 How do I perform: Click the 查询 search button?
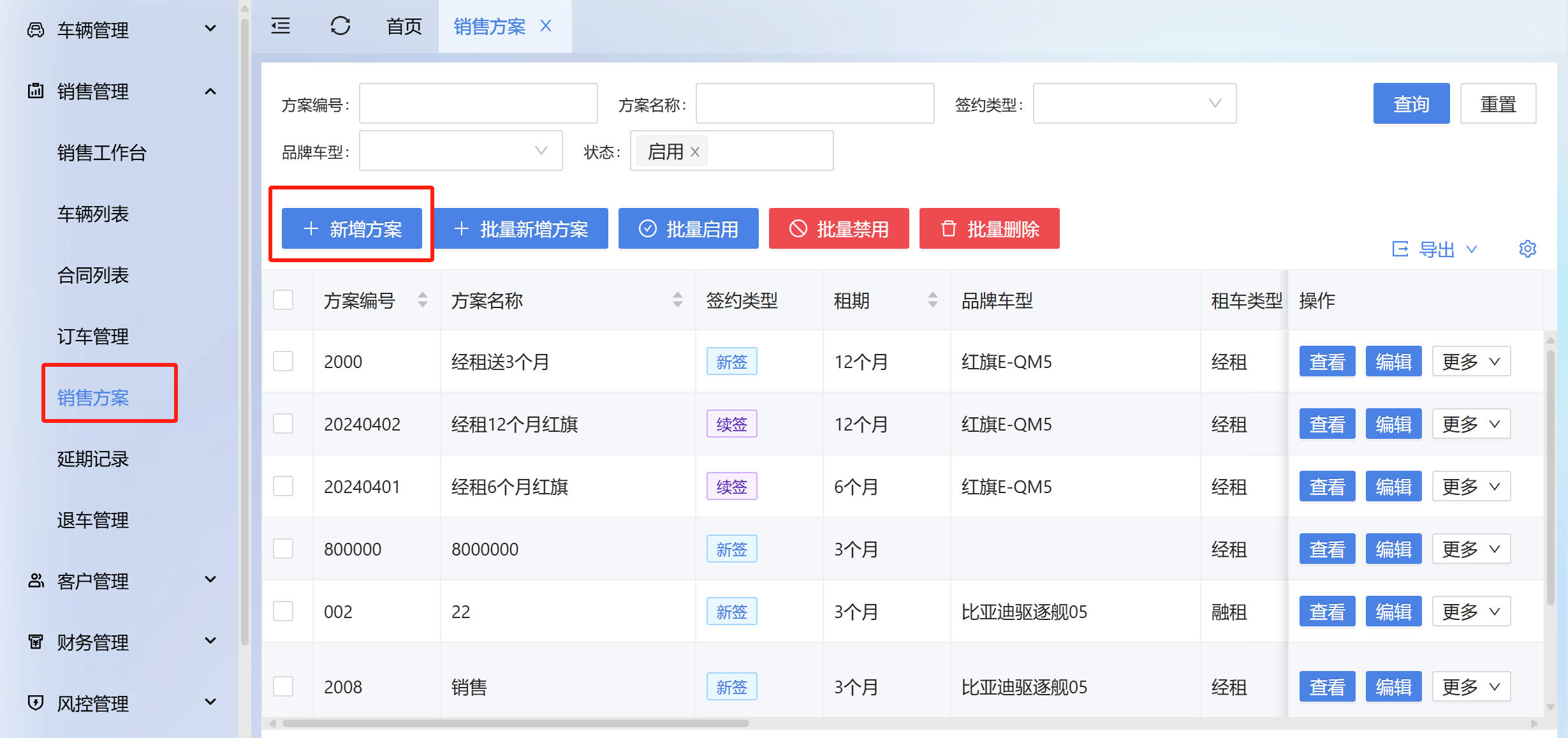[x=1410, y=103]
